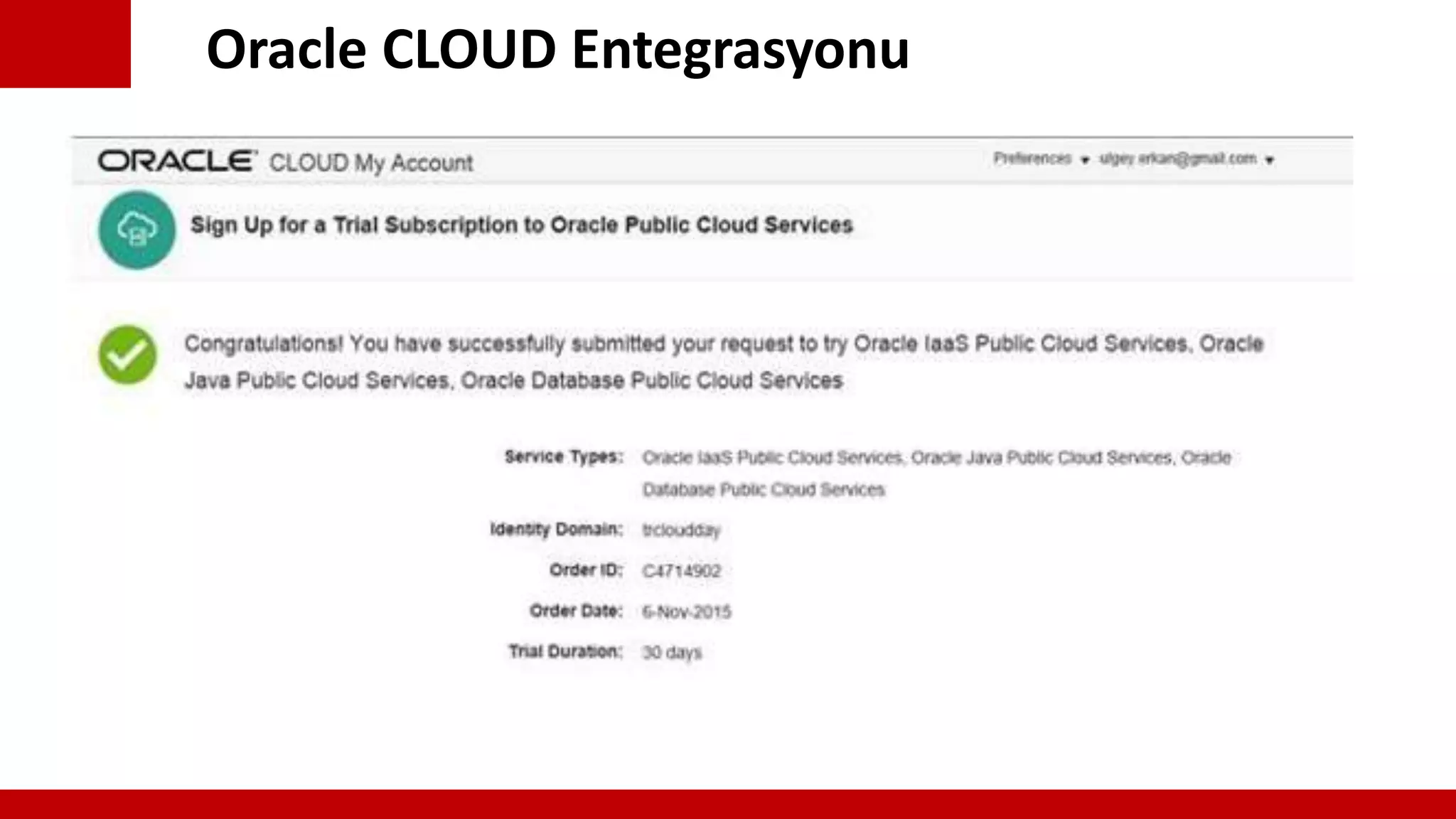Click the Oracle CLOUD Entegrasyonu slide title
This screenshot has width=1456, height=819.
[558, 50]
